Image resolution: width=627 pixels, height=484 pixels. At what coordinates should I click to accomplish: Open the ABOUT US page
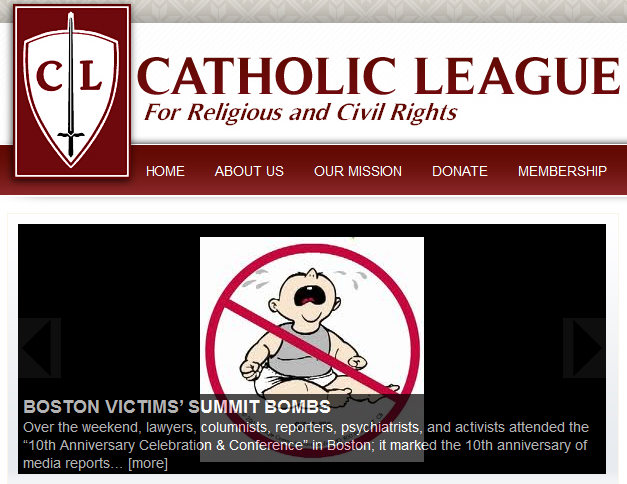249,171
